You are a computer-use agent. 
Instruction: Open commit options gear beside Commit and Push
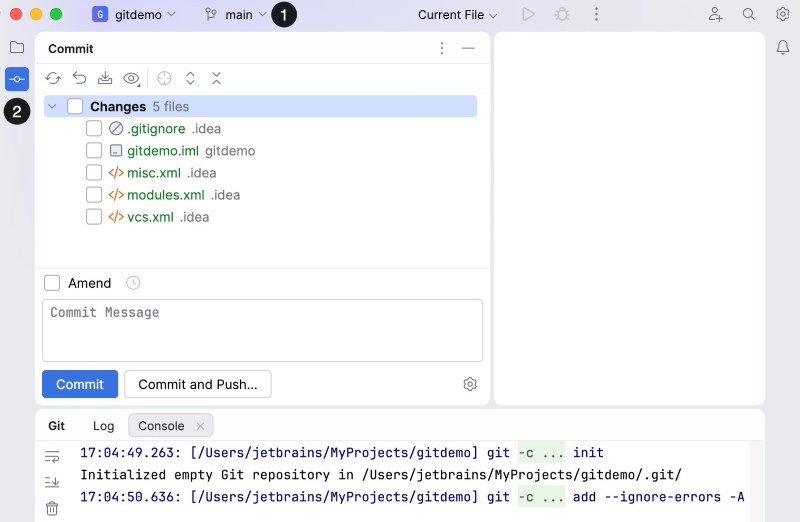click(x=470, y=384)
